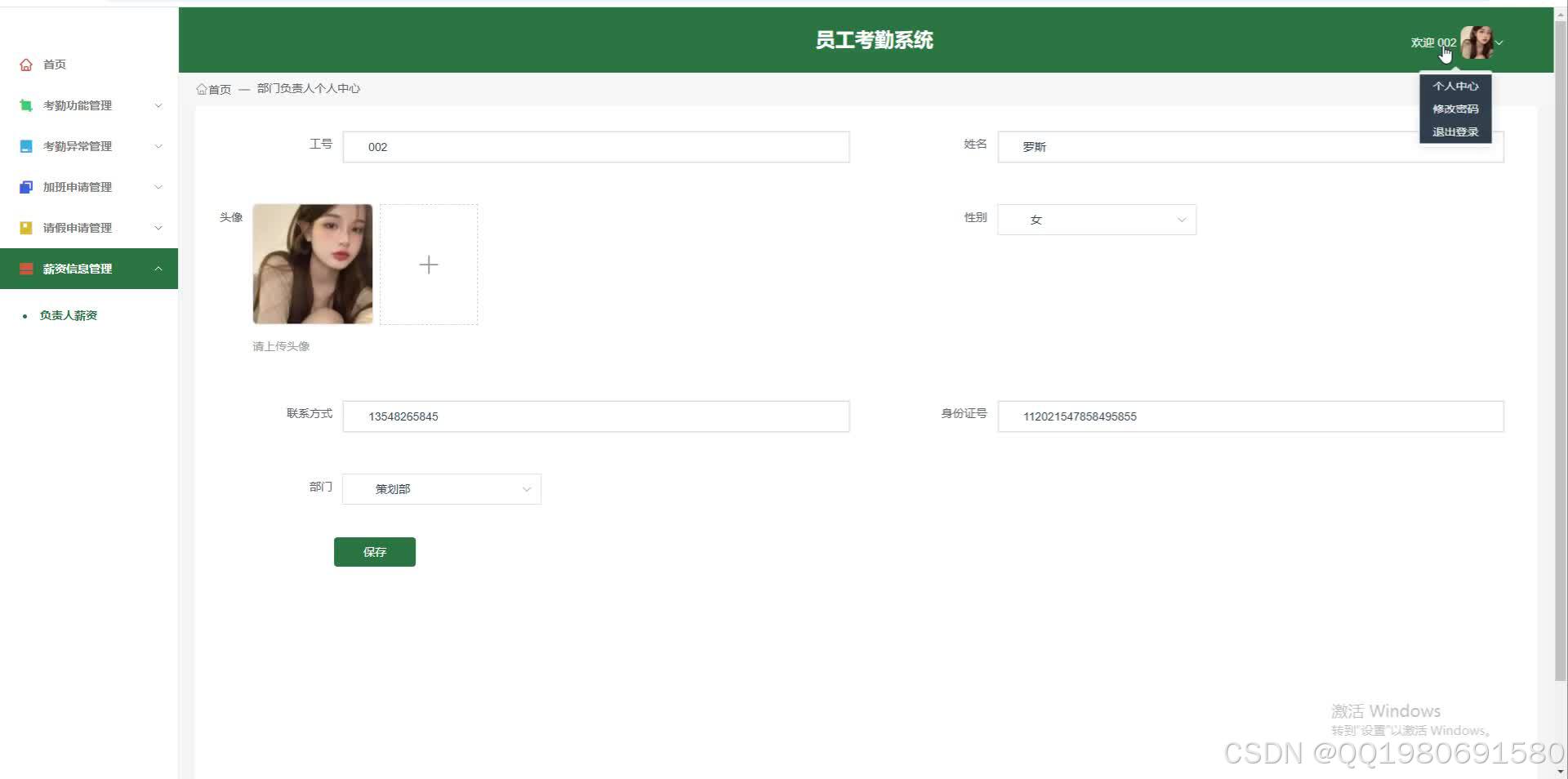Open the 性别 gender dropdown
The width and height of the screenshot is (1568, 779).
tap(1096, 219)
